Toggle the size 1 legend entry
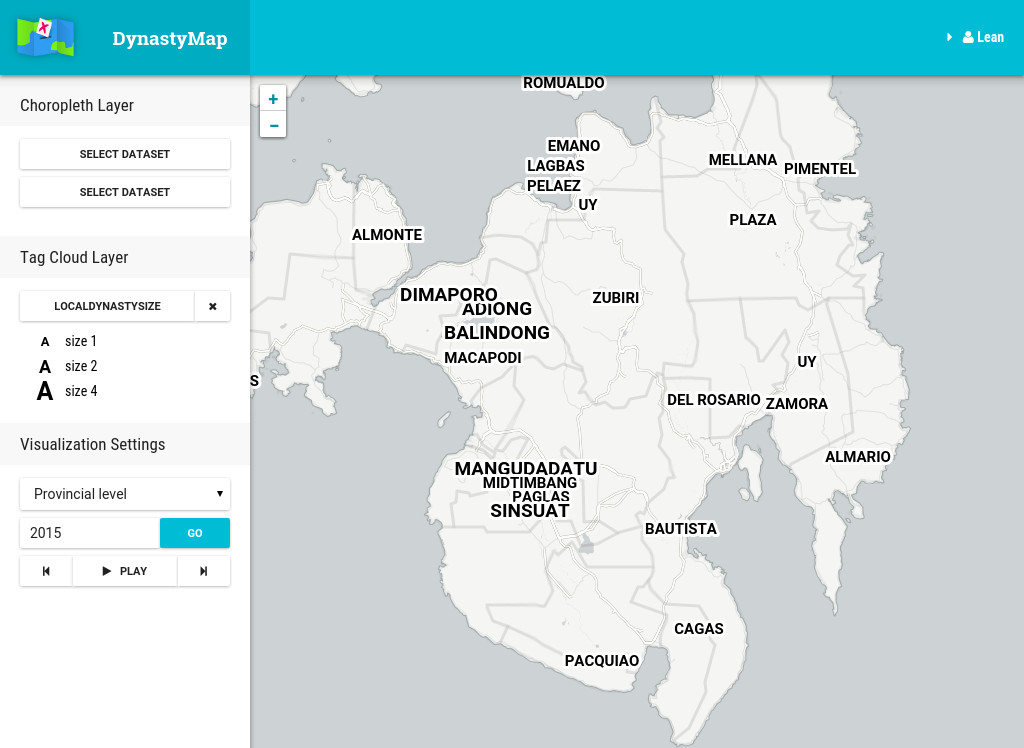Image resolution: width=1024 pixels, height=748 pixels. coord(80,341)
